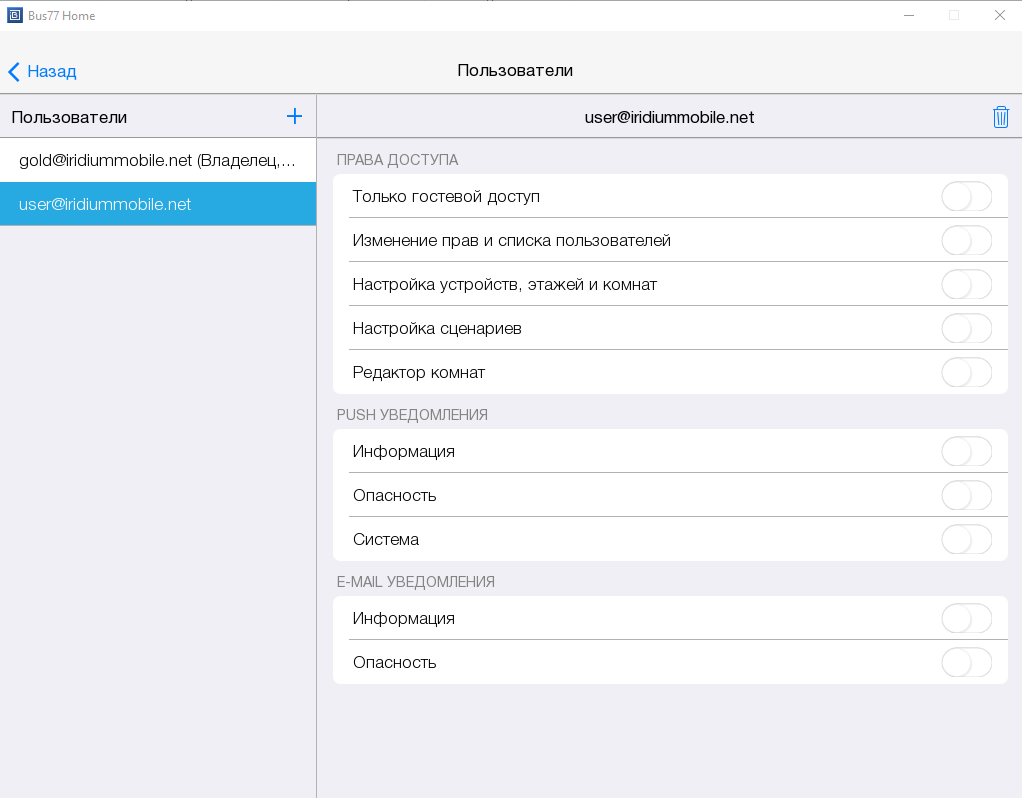Click the trash icon to delete user
The image size is (1022, 798).
tap(1000, 117)
